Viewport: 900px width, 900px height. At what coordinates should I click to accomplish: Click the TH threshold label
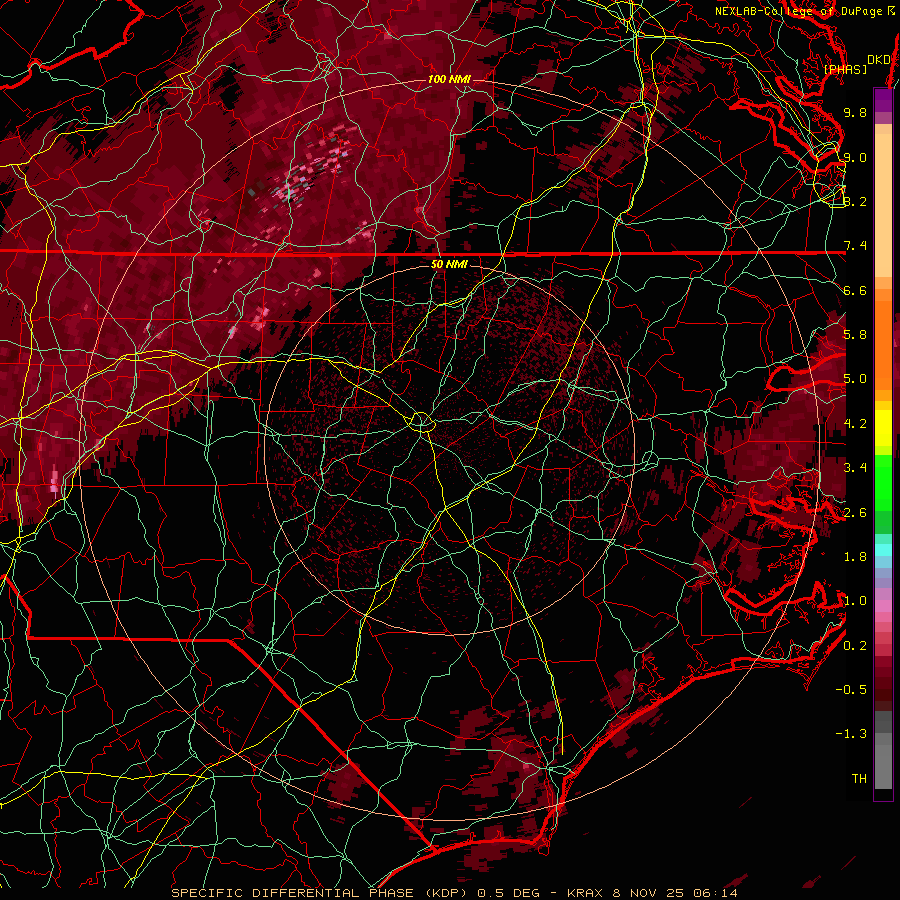coord(859,779)
